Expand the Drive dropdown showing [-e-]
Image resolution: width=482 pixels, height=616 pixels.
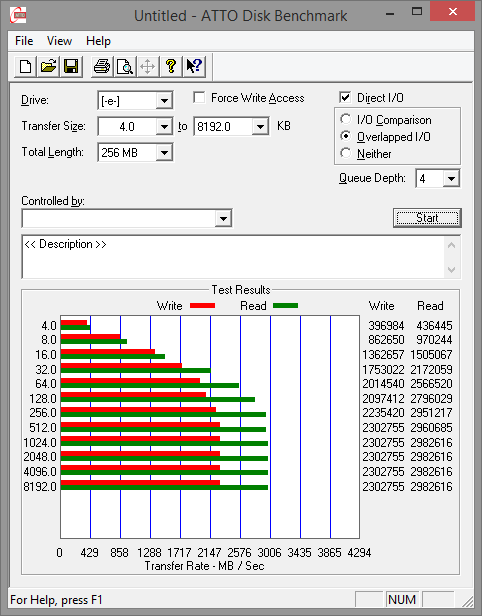tap(164, 101)
